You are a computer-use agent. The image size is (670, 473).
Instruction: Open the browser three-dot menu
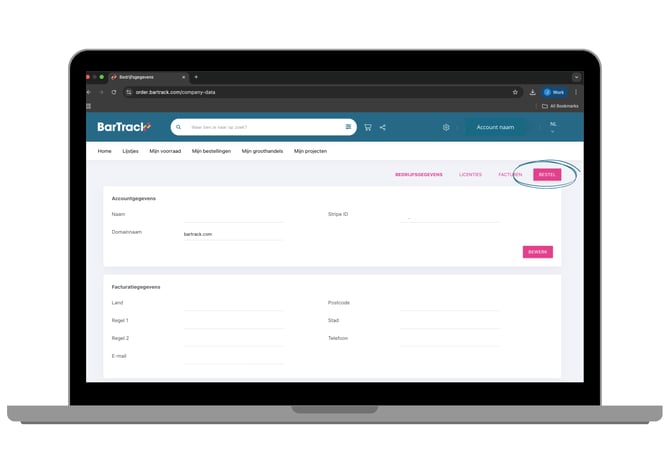(576, 92)
